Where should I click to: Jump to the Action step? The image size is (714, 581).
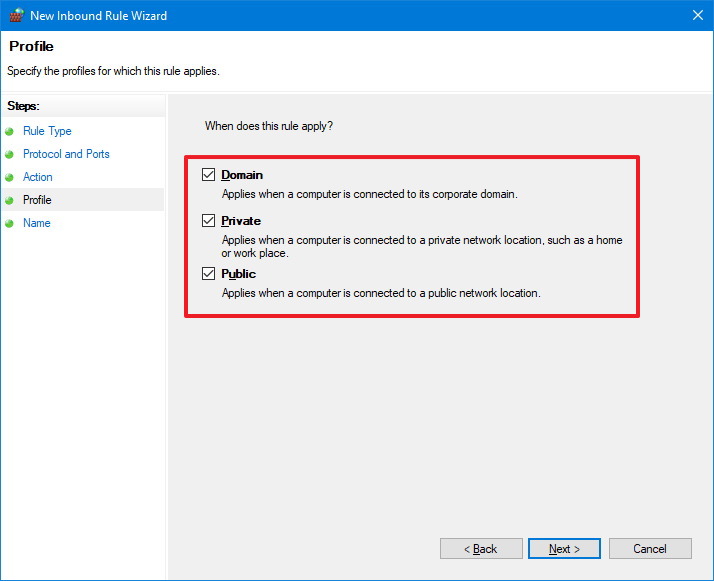[x=38, y=177]
